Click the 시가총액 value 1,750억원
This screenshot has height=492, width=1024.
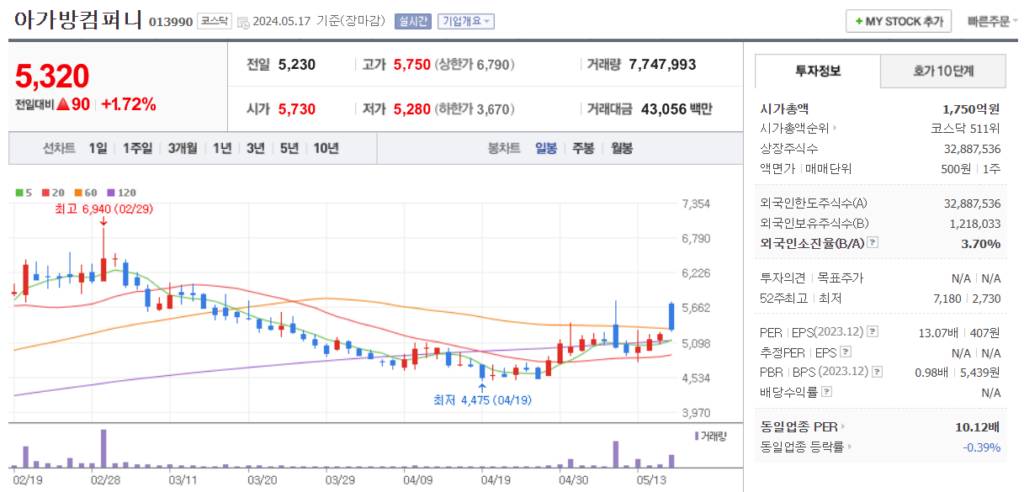969,109
